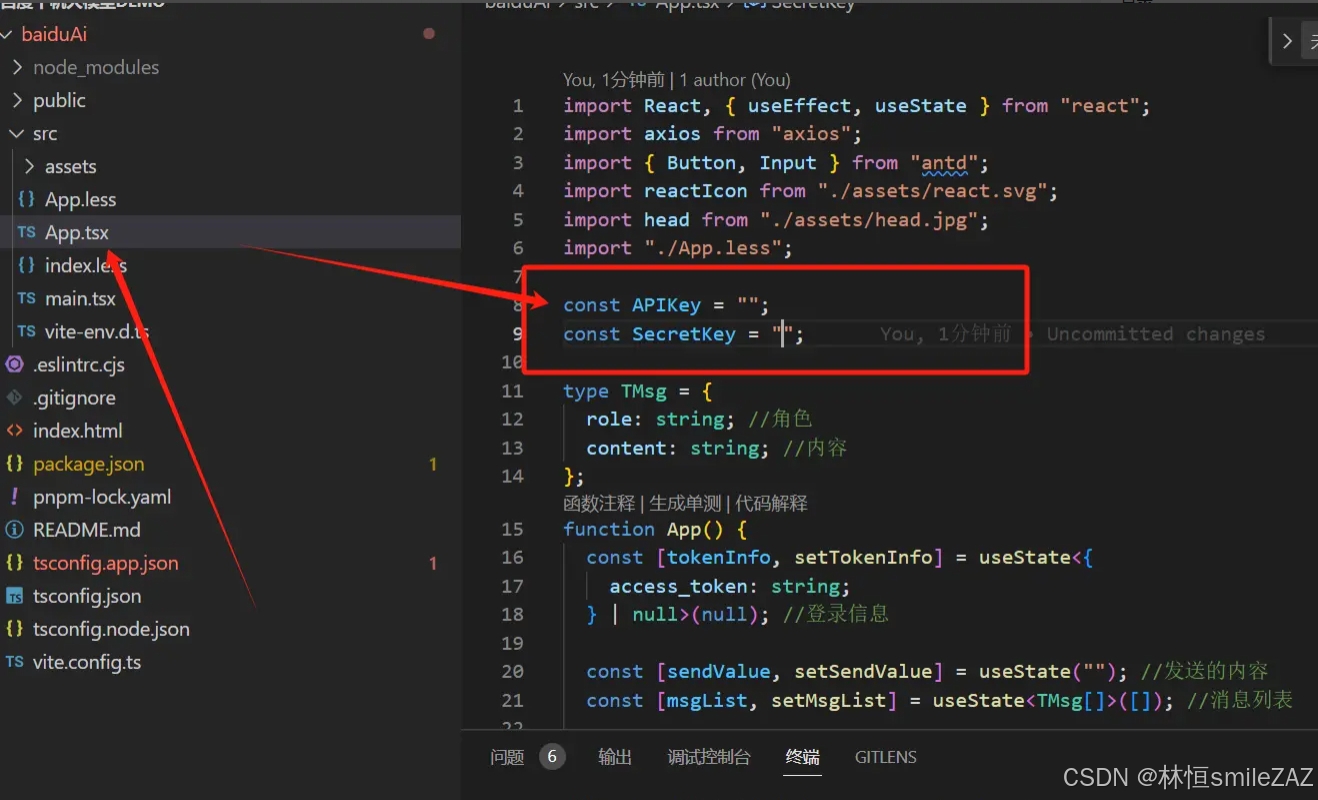Image resolution: width=1318 pixels, height=800 pixels.
Task: Click the problems count badge showing 6
Action: (x=552, y=757)
